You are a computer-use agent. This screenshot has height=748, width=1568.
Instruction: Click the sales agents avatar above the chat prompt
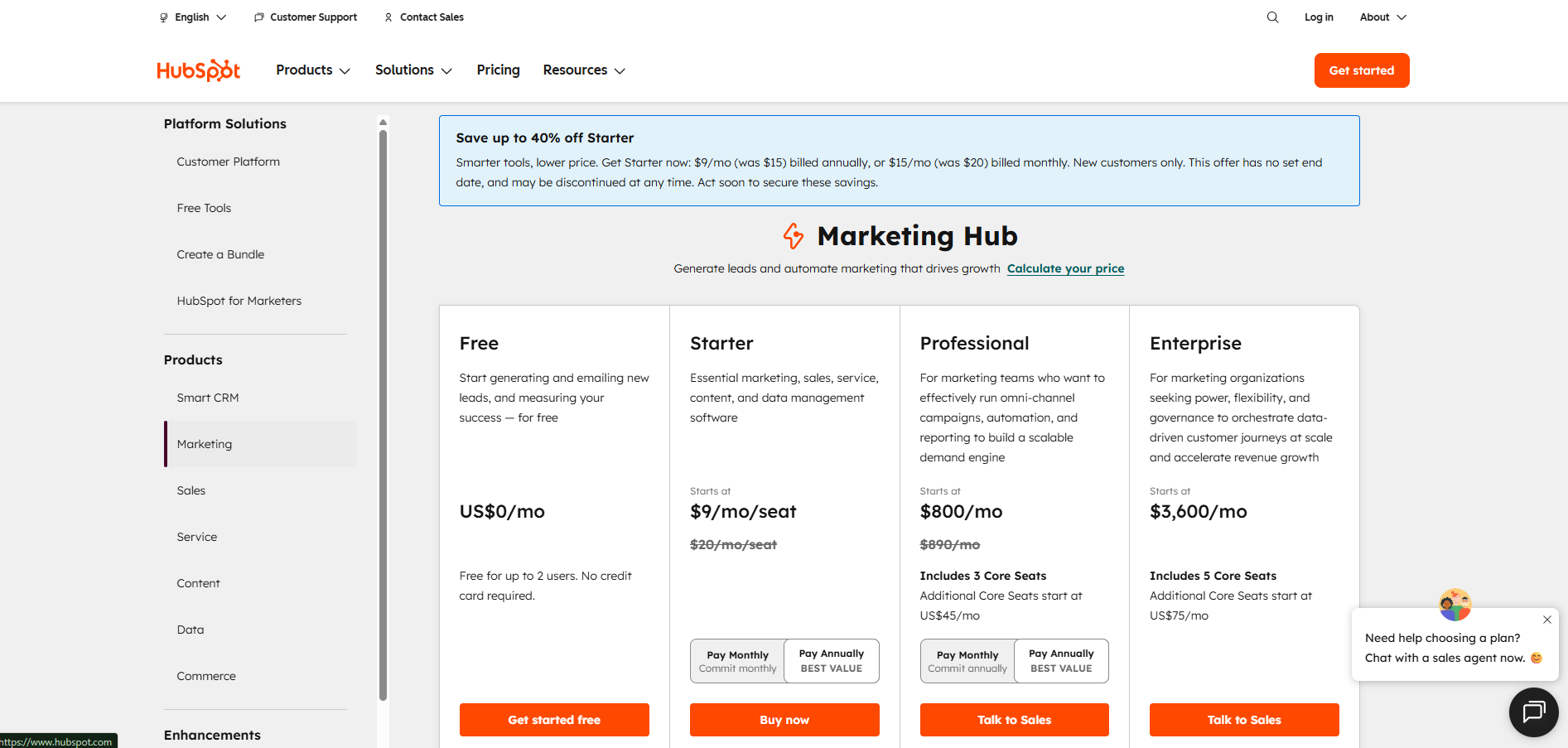(1455, 605)
